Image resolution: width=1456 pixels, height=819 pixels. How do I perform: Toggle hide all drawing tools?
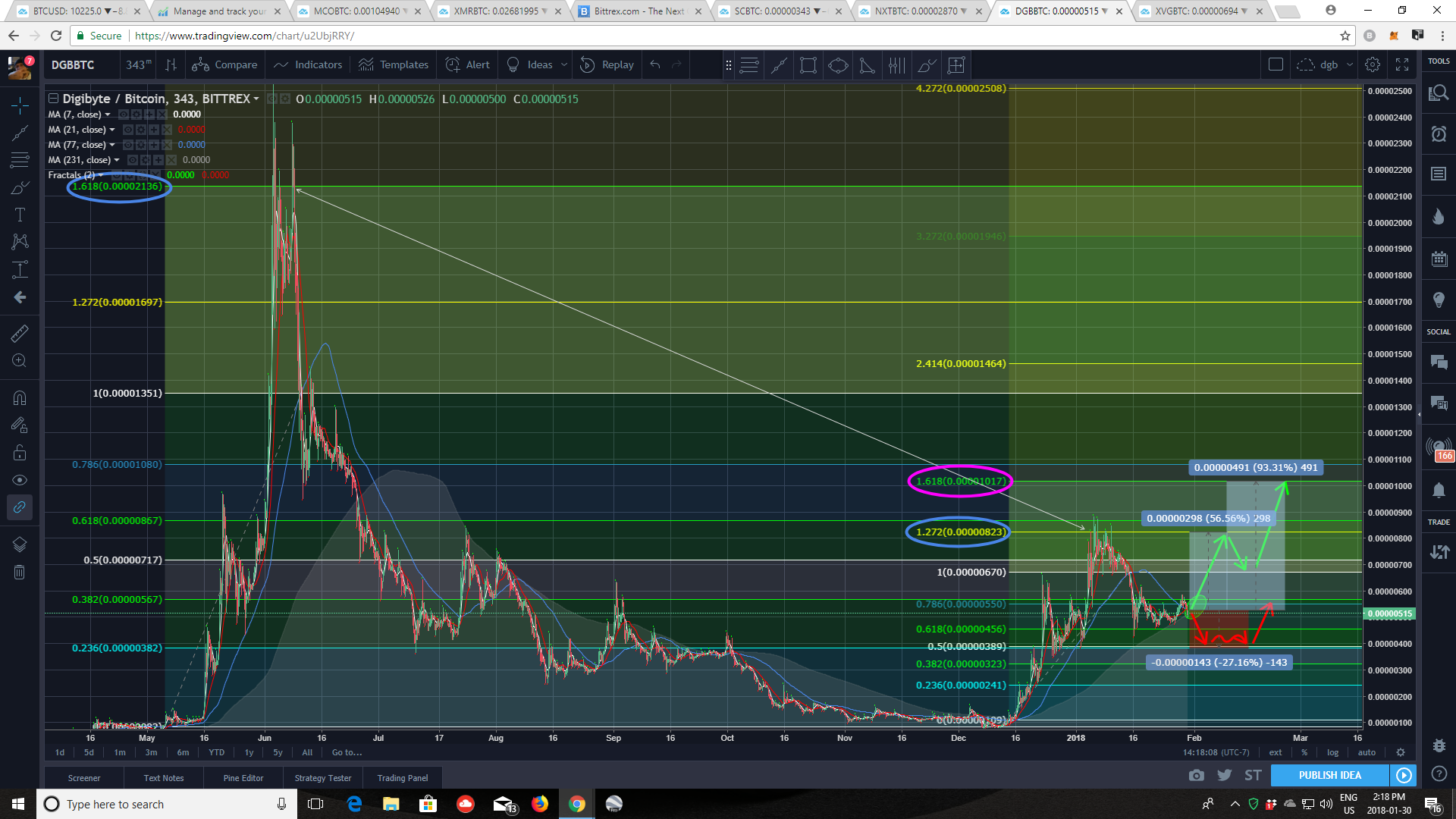(20, 480)
